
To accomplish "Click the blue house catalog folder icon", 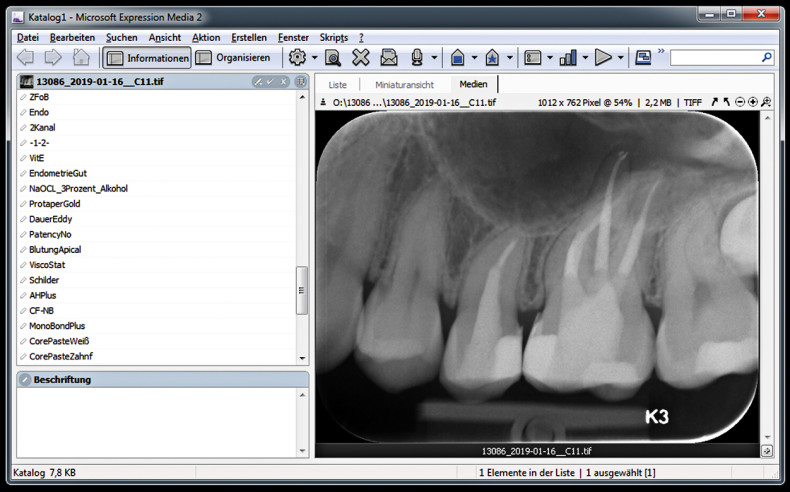I will 457,57.
